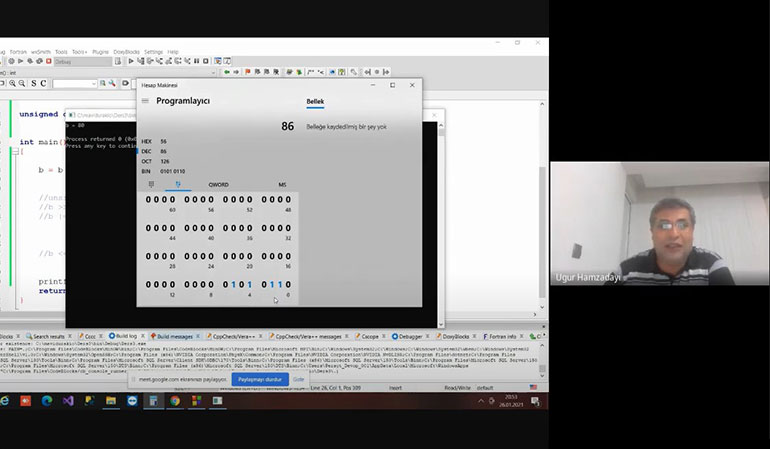This screenshot has width=770, height=449.
Task: Open the calculator hamburger navigation menu
Action: click(x=146, y=101)
